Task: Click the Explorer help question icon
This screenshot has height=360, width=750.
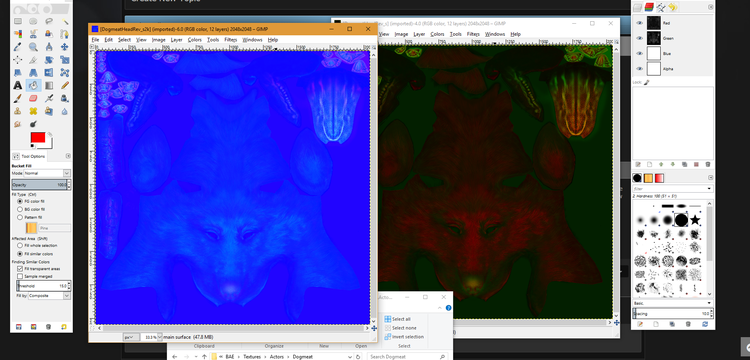Action: 448,308
